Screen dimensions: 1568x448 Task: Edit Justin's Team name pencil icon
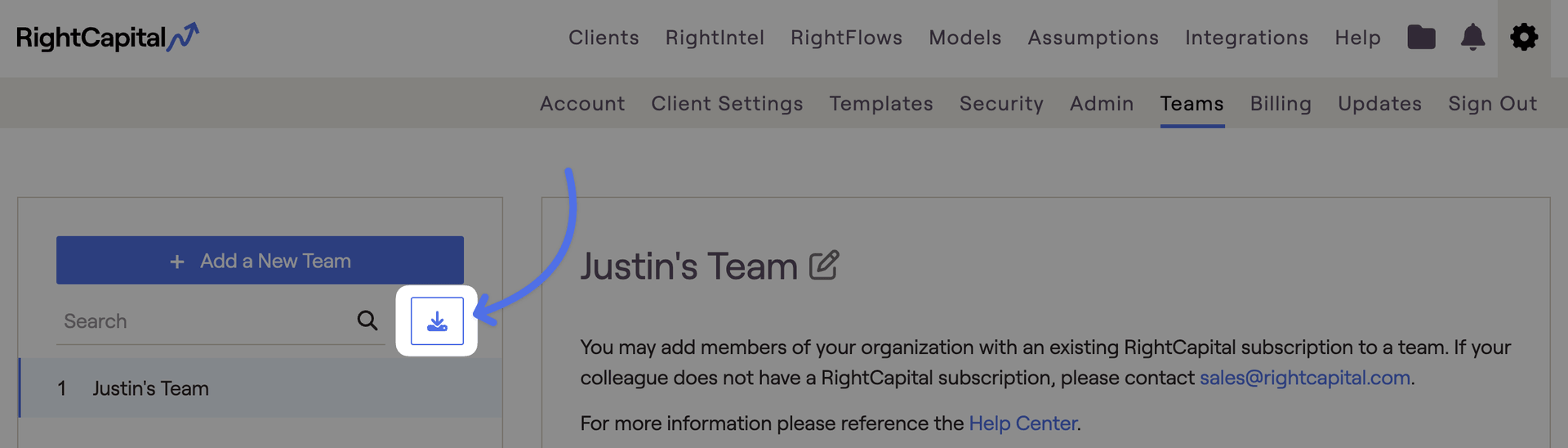tap(824, 266)
